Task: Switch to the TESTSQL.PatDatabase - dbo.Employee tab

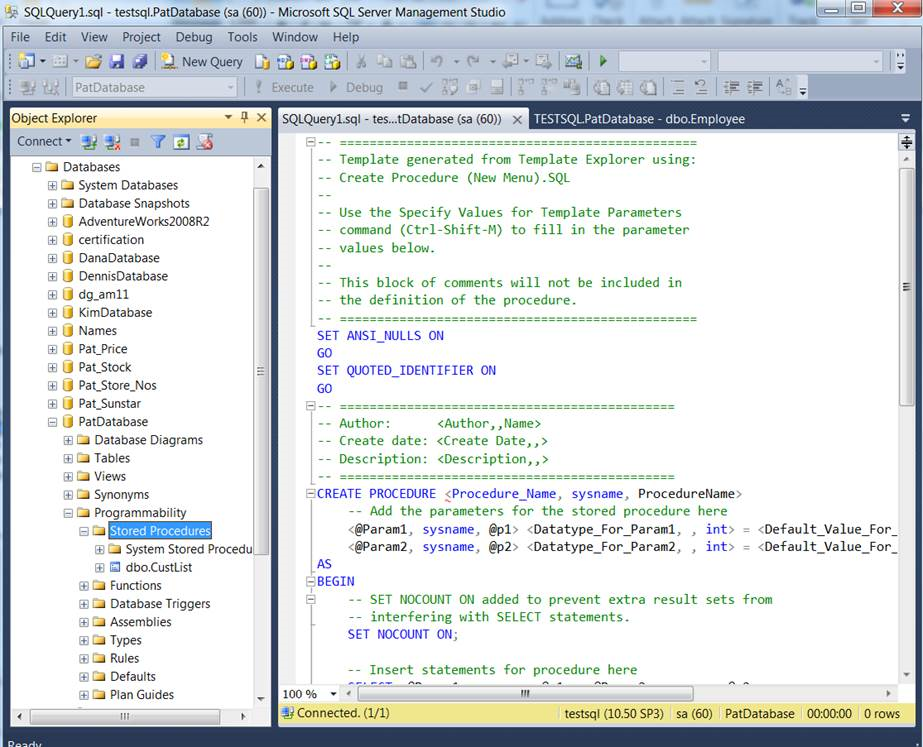Action: point(639,119)
